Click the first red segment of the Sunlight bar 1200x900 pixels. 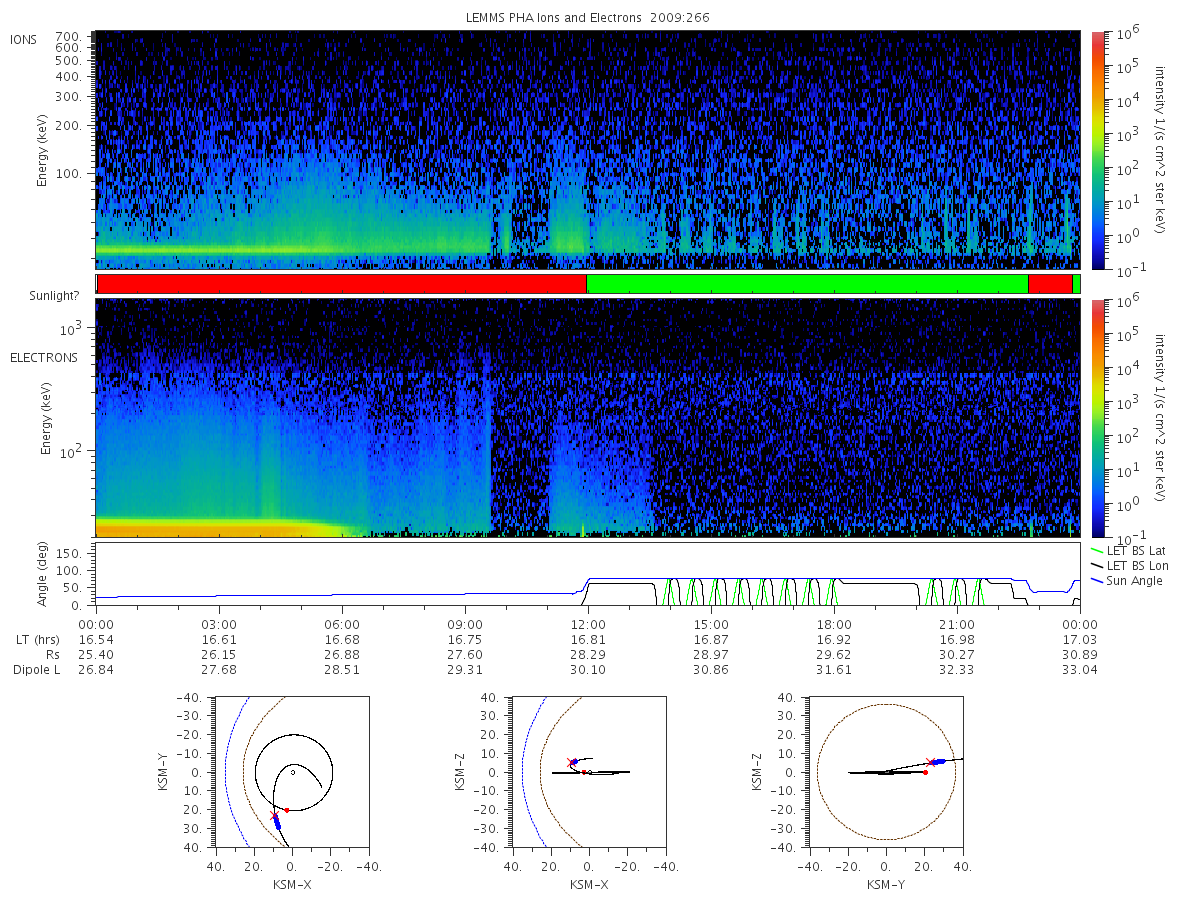(x=341, y=284)
